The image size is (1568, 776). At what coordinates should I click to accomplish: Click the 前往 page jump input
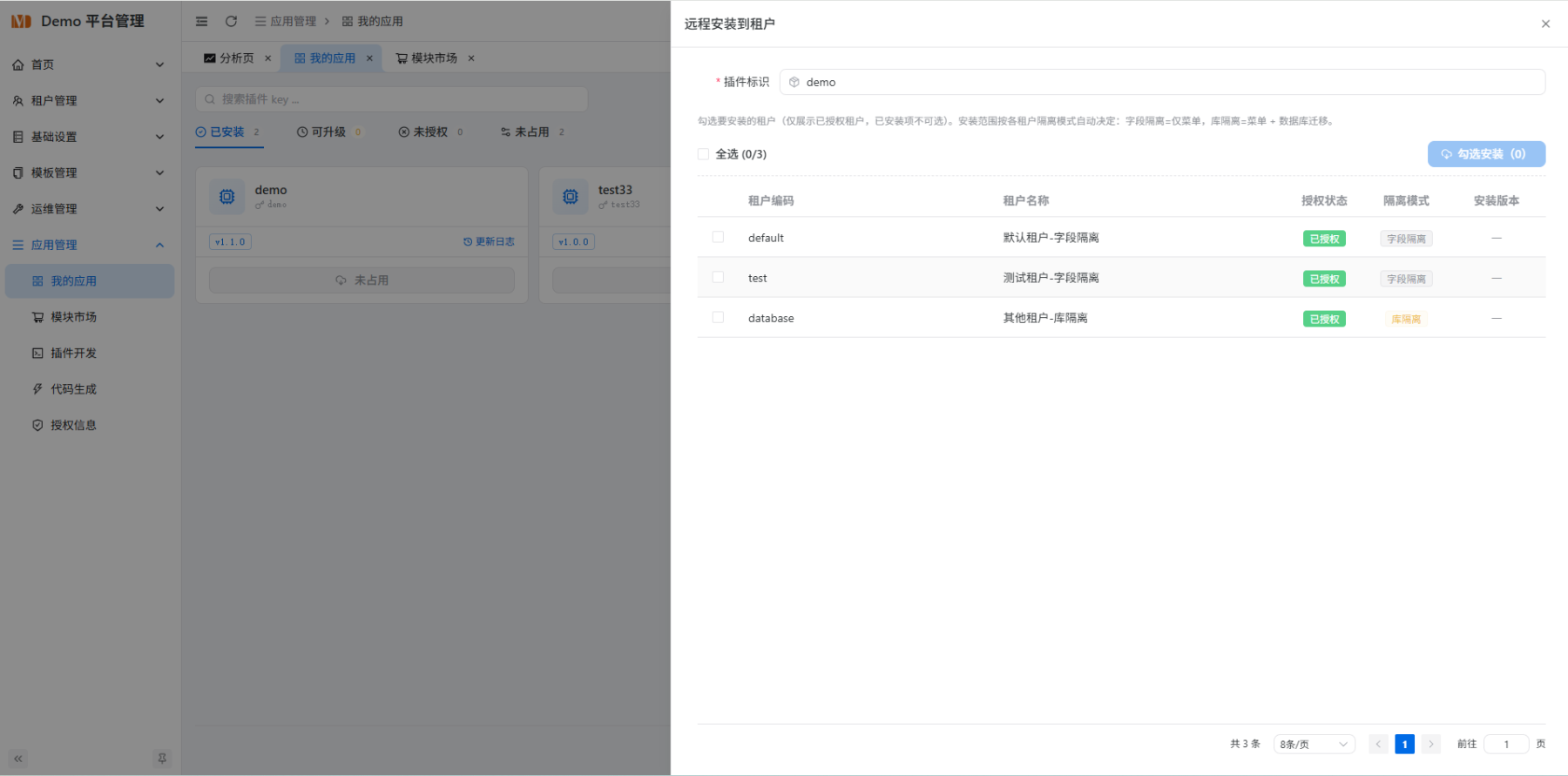[1506, 744]
